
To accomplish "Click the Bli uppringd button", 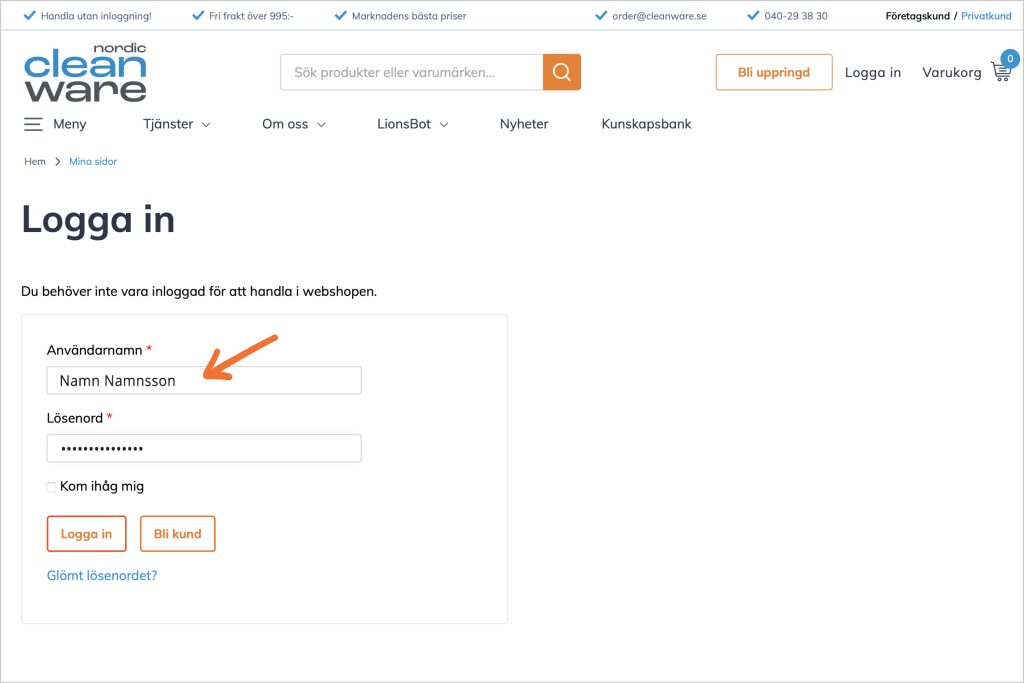I will point(773,72).
